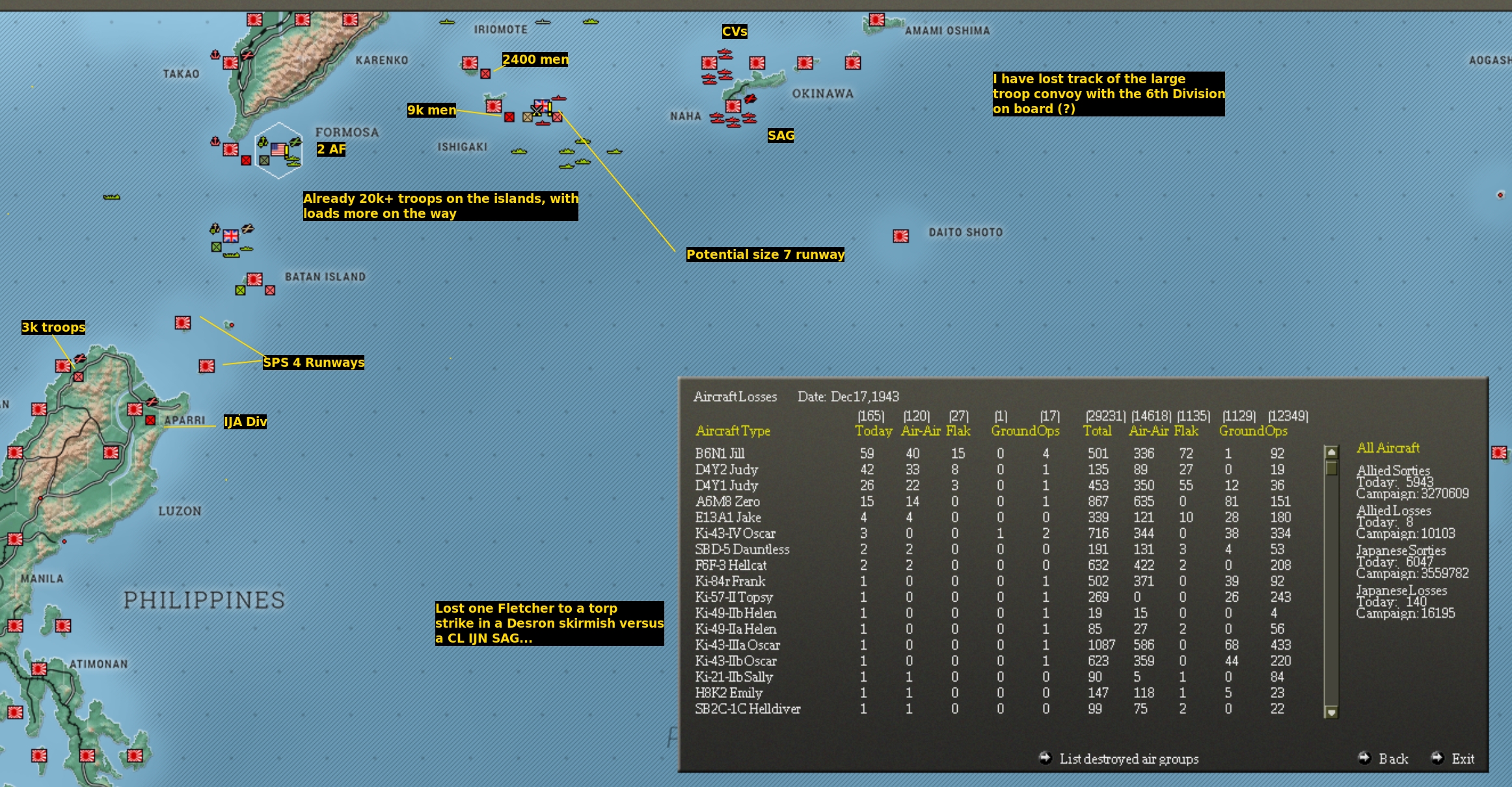Select the D4Y1 Judy row
Screen dimensions: 1512x787
pos(993,485)
